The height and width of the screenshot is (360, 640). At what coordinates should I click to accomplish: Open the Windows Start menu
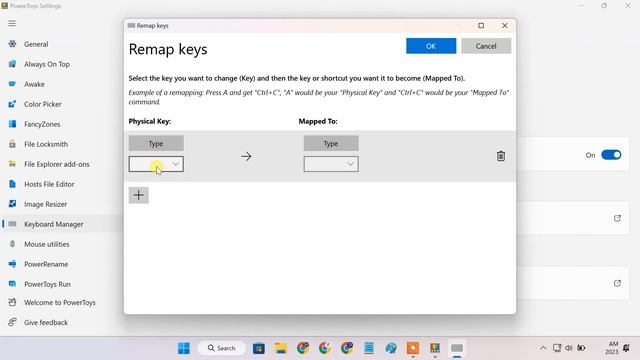[x=184, y=348]
